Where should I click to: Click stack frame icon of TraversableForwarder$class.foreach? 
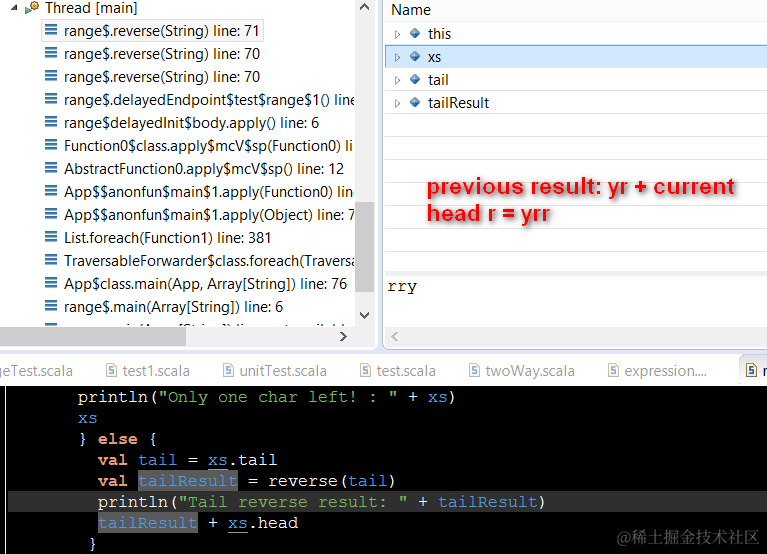click(51, 260)
